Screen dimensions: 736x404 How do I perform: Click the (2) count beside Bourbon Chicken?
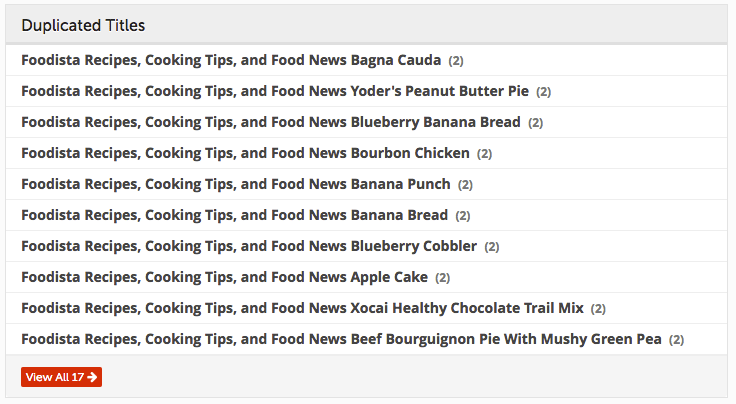485,154
